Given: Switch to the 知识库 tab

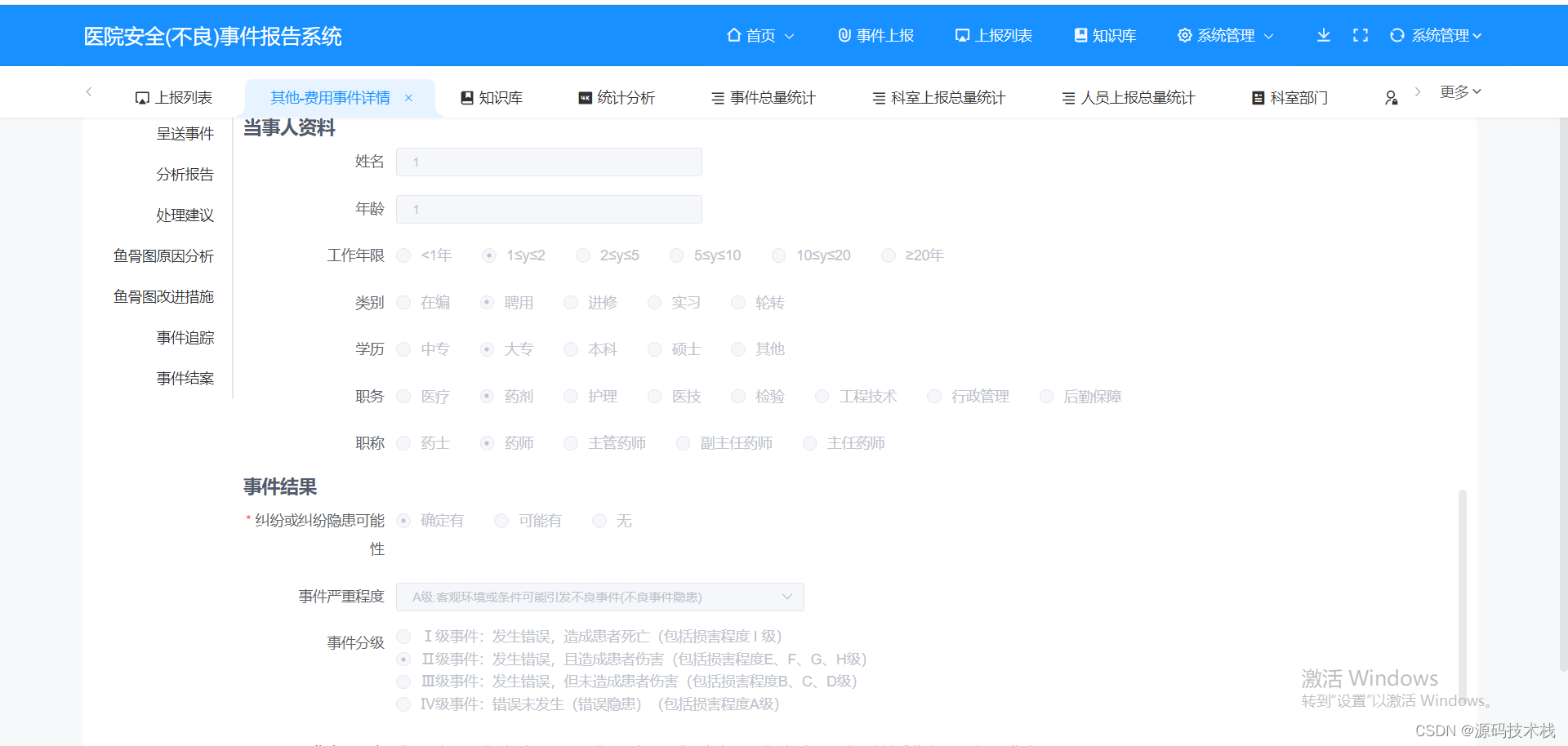Looking at the screenshot, I should point(492,98).
